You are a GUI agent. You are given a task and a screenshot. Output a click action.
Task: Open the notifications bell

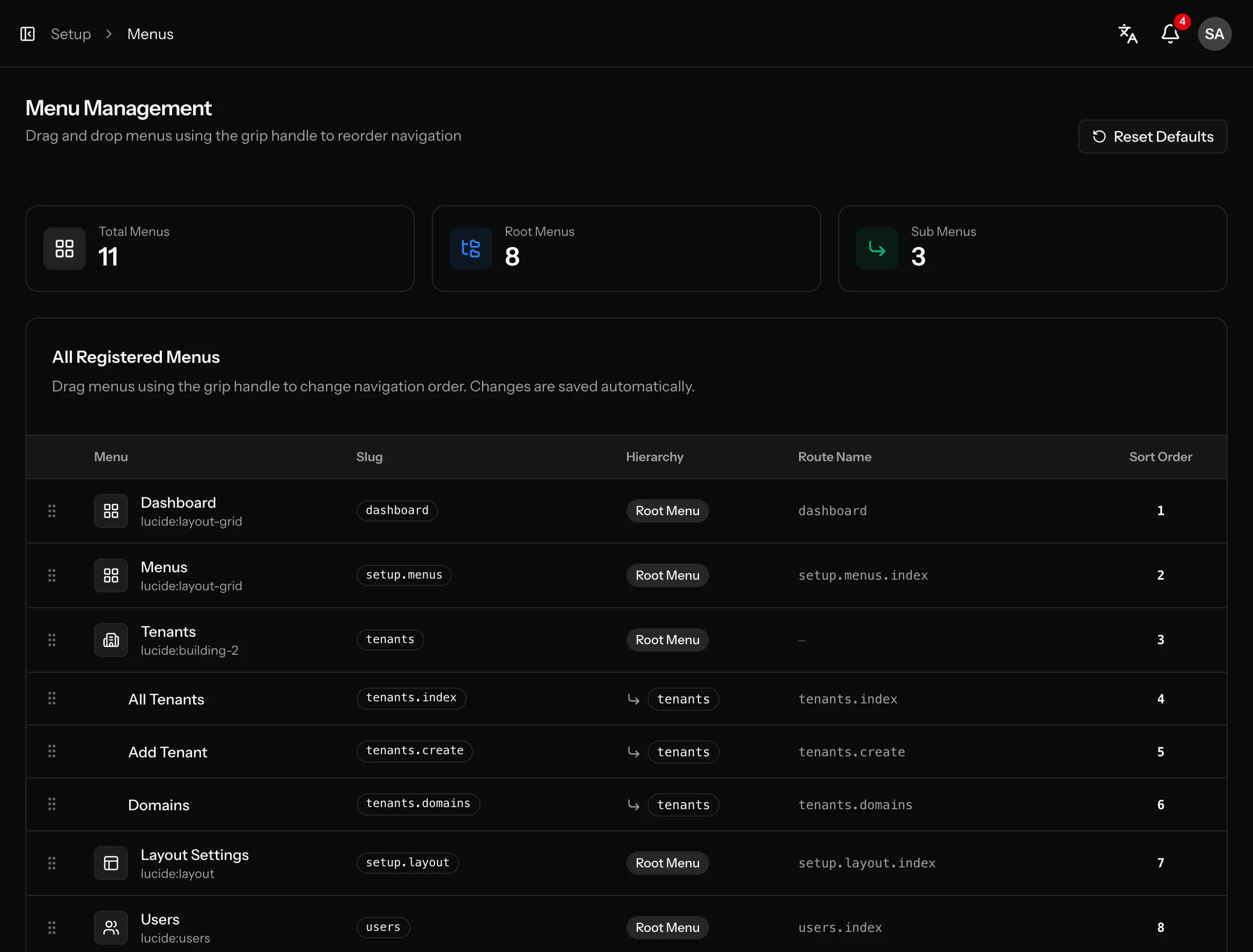[1170, 34]
